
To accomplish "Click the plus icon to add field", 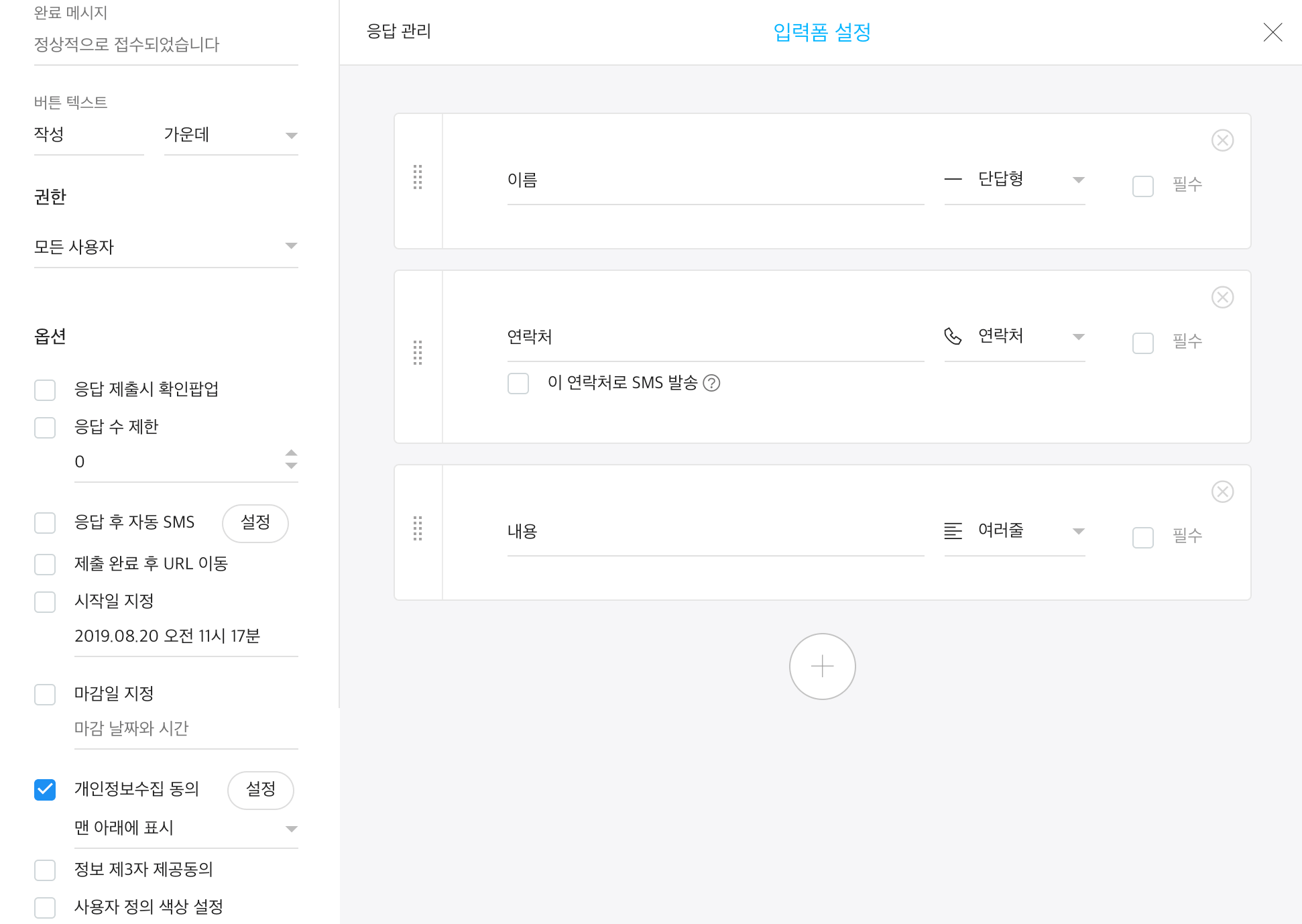I will (822, 667).
